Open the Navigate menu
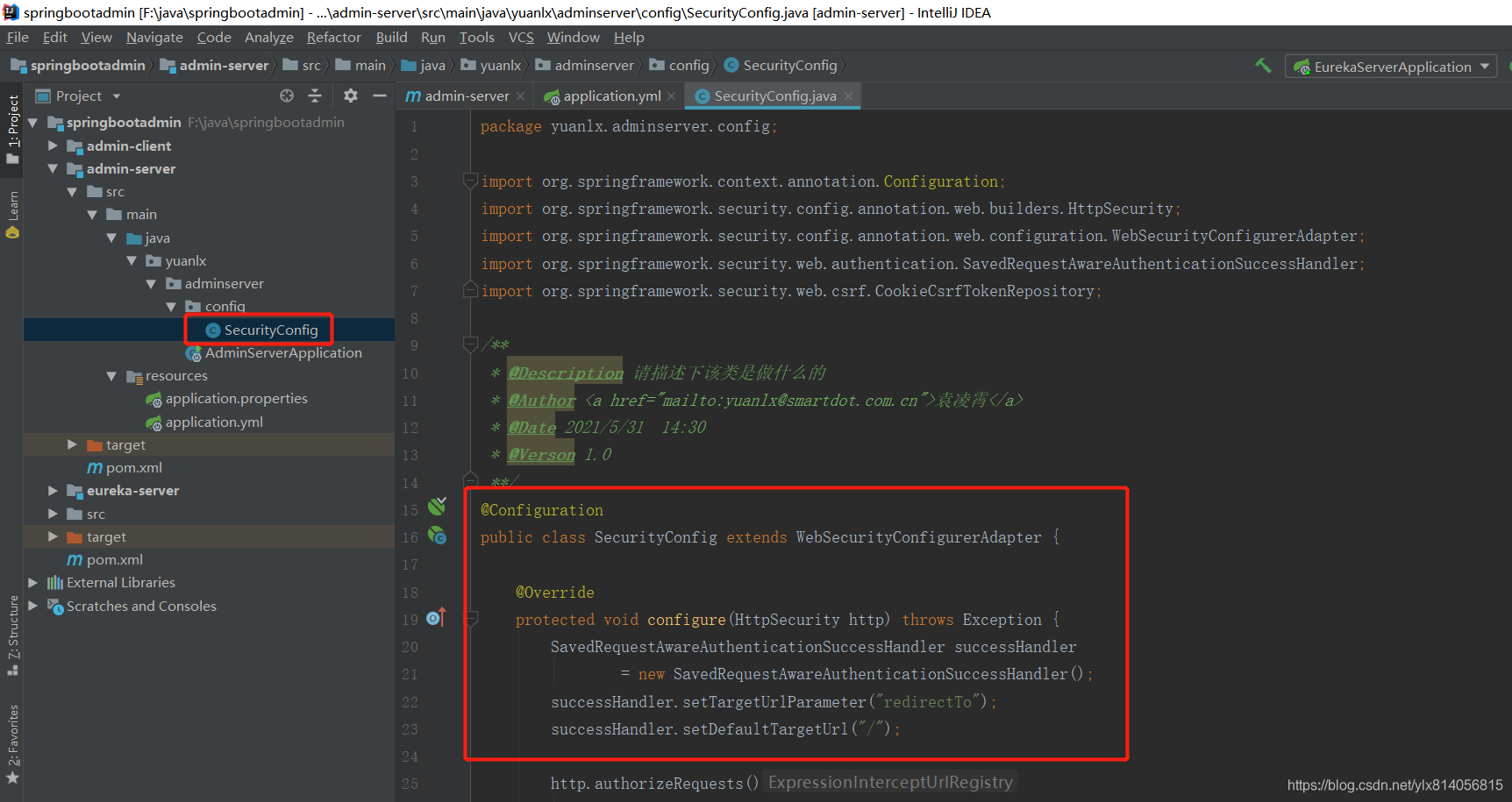This screenshot has height=802, width=1512. coord(154,37)
